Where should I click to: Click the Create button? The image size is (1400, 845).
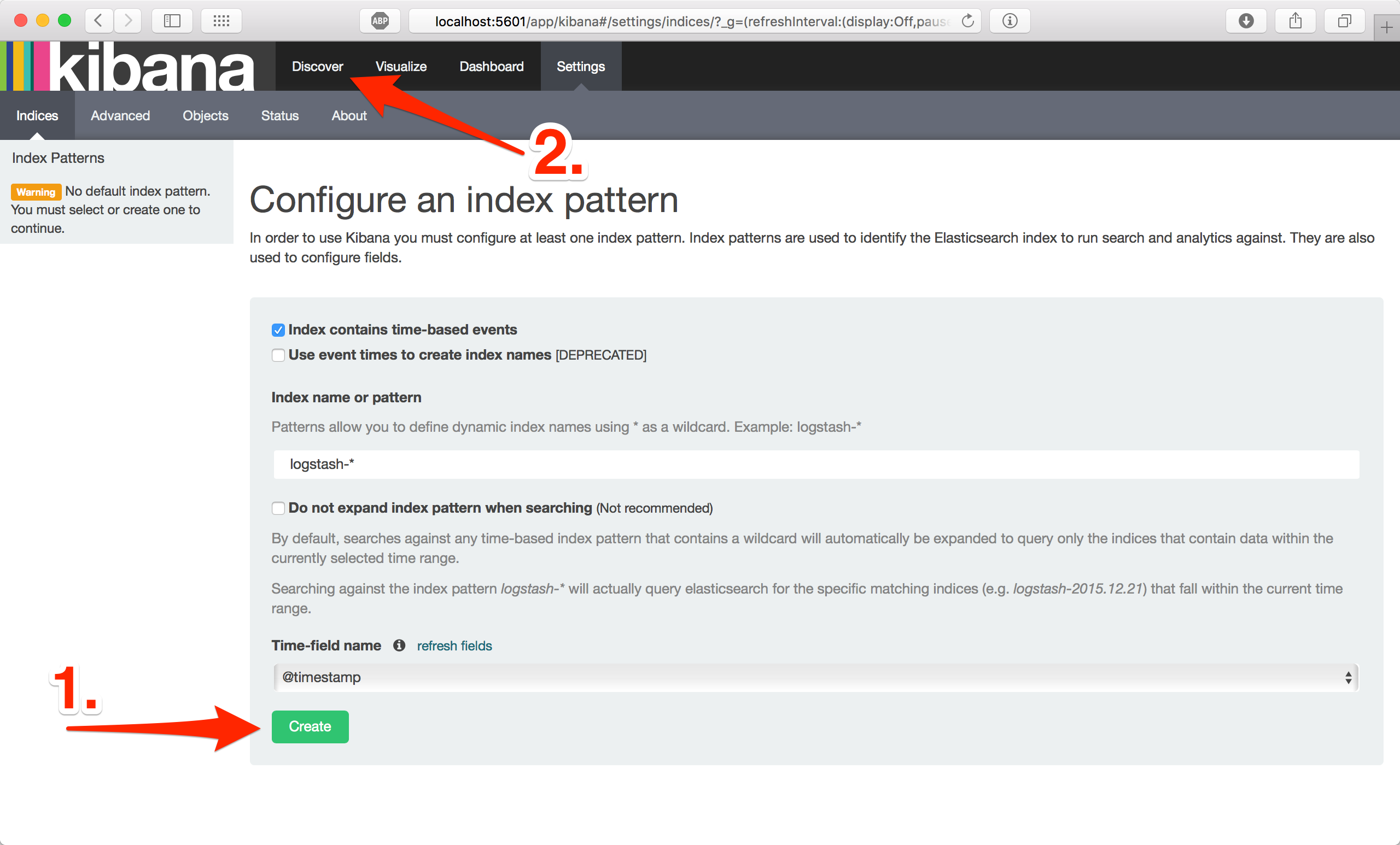pyautogui.click(x=311, y=727)
